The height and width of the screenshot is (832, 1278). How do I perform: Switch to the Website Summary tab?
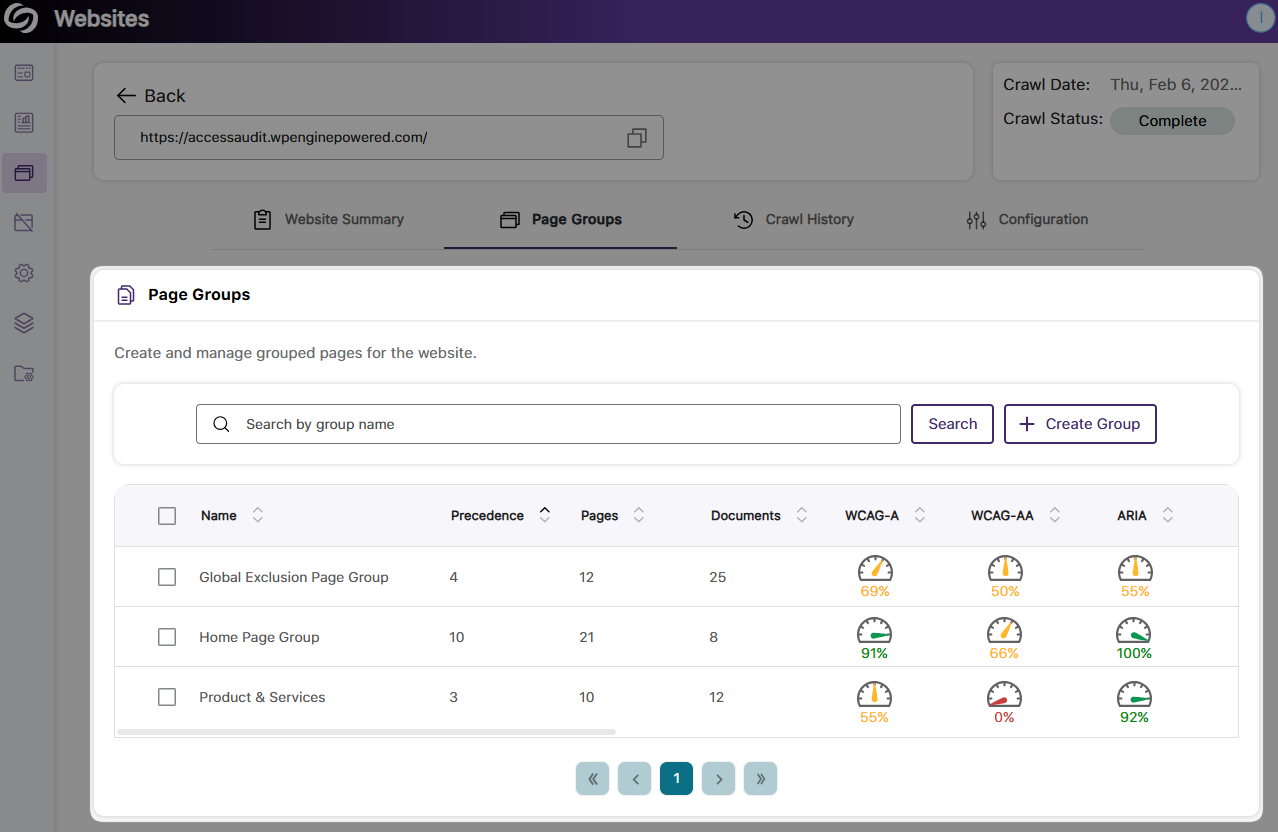329,219
